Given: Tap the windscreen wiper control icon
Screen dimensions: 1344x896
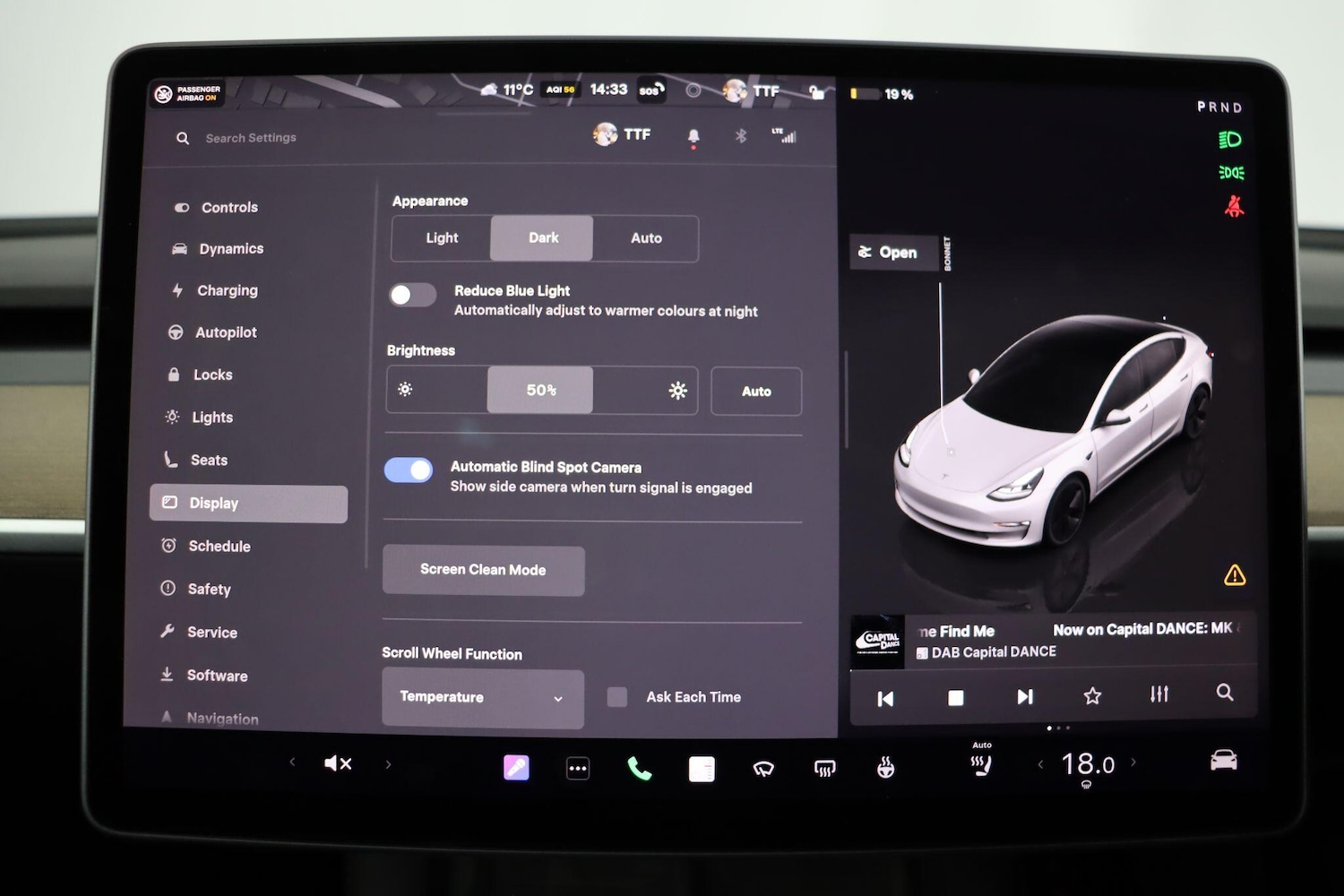Looking at the screenshot, I should tap(762, 767).
